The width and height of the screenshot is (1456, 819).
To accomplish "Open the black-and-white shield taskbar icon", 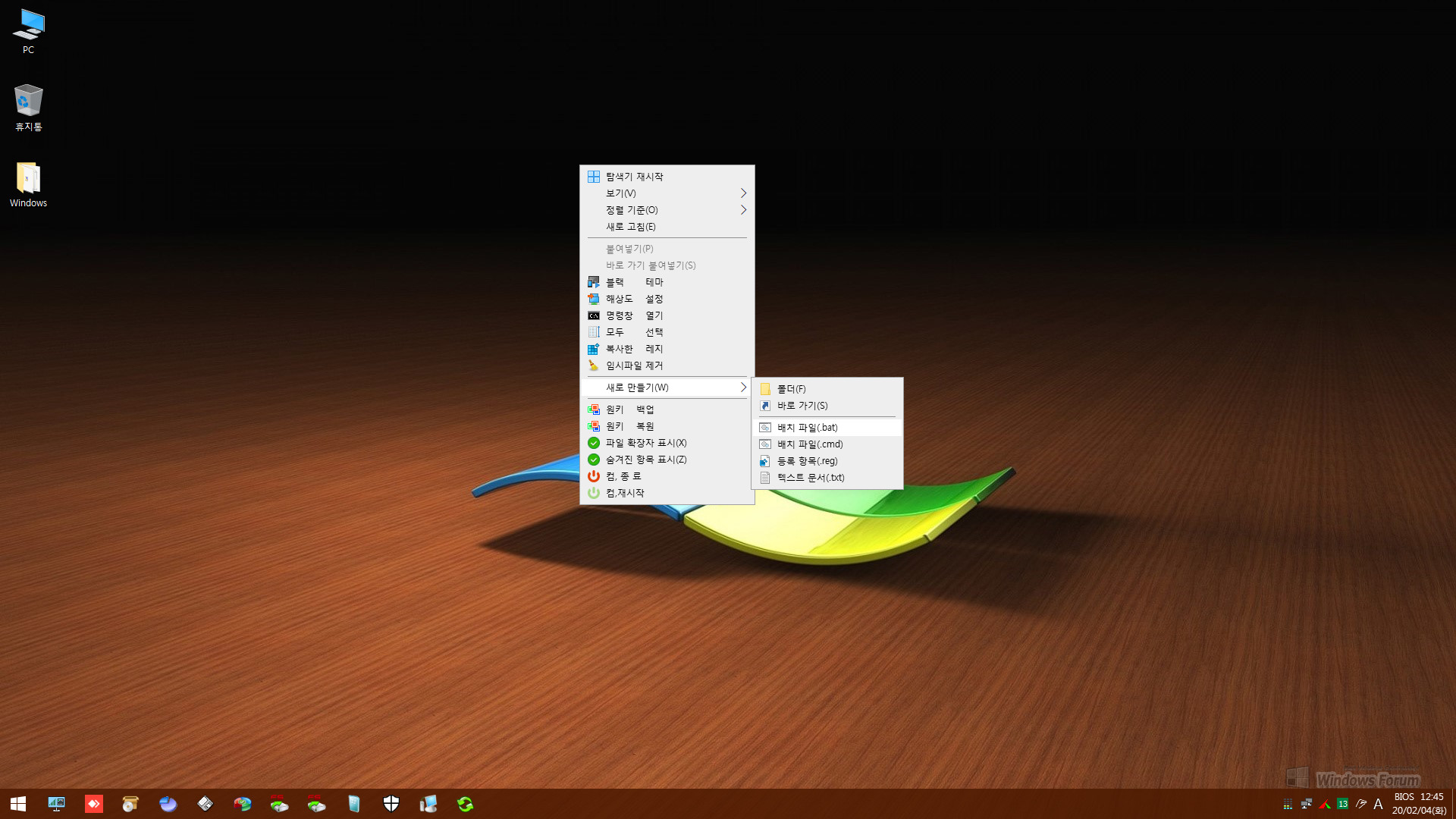I will coord(391,804).
